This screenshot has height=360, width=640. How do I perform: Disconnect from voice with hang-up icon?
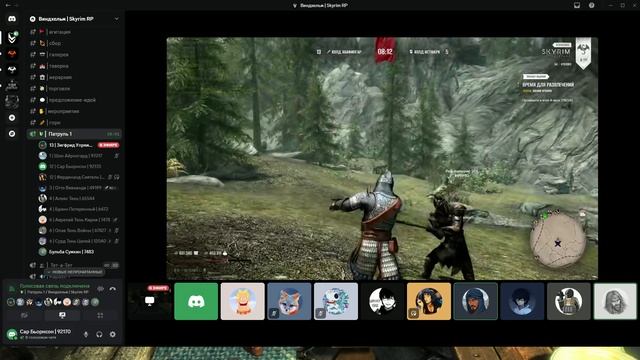[112, 289]
